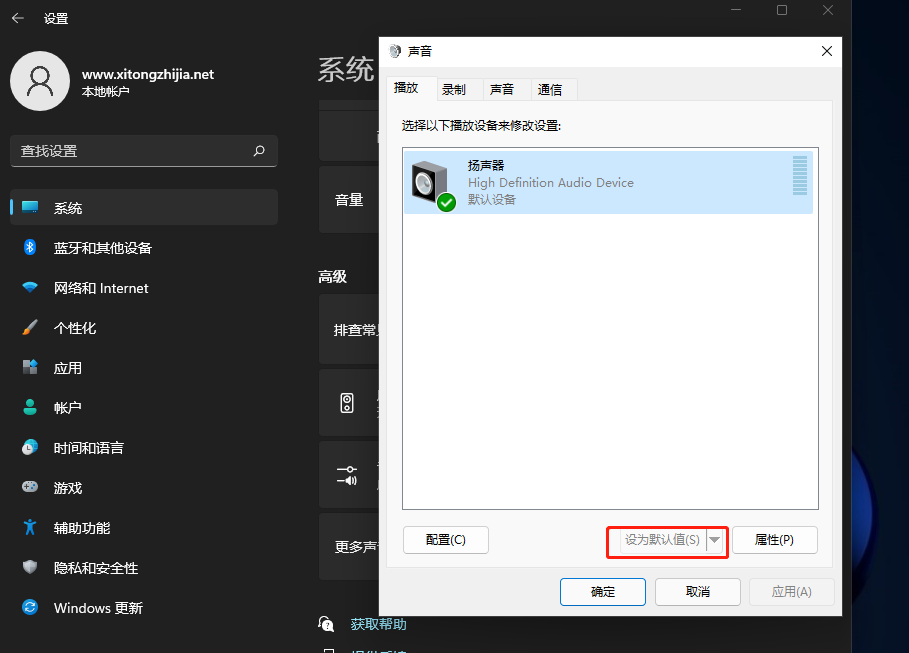Click the 音量 card in Settings

click(x=349, y=199)
